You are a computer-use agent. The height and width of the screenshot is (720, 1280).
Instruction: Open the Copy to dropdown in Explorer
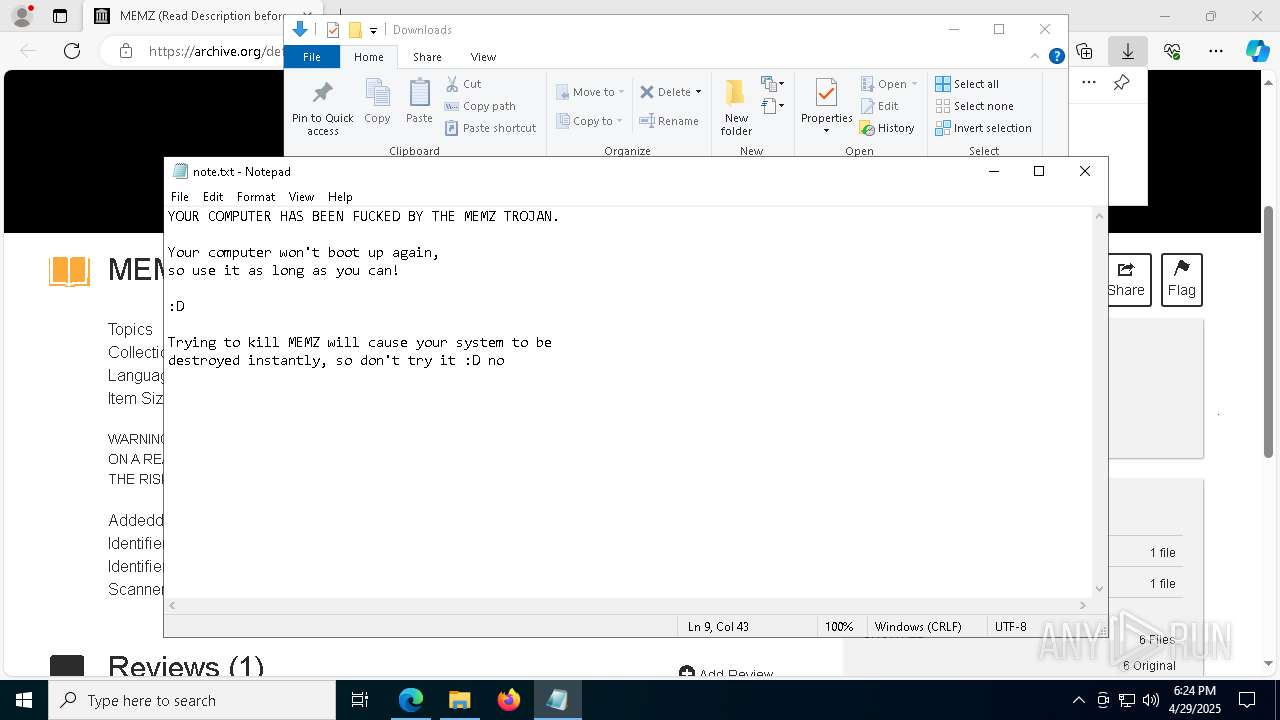click(x=589, y=121)
